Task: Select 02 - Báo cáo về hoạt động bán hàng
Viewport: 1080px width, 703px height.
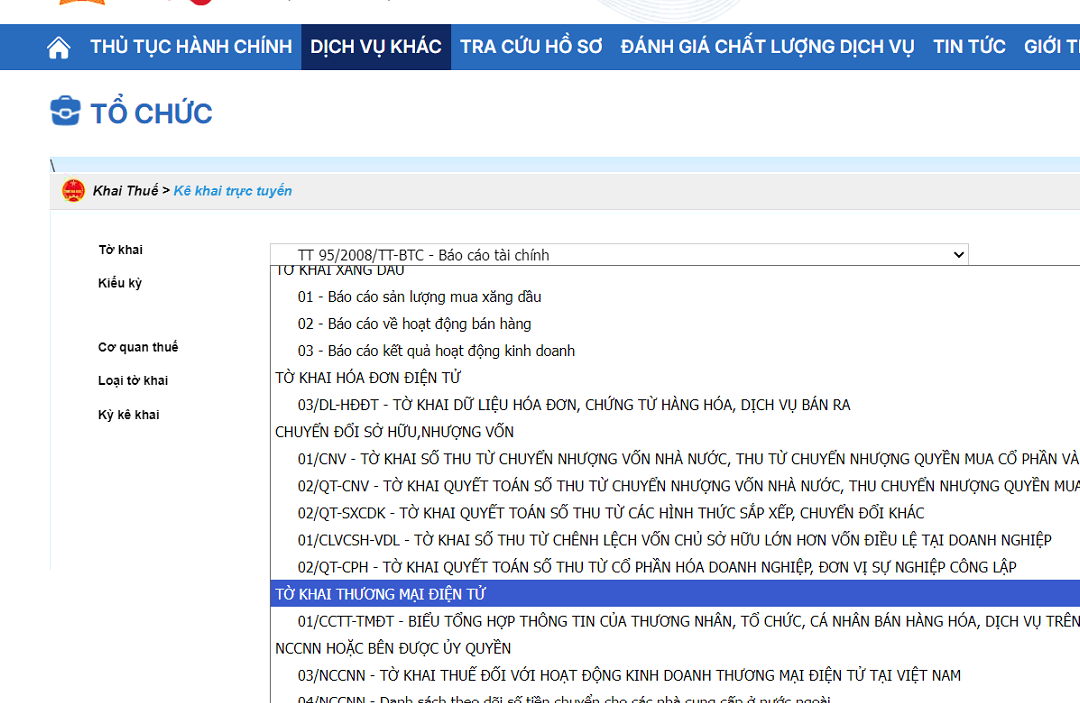Action: [414, 324]
